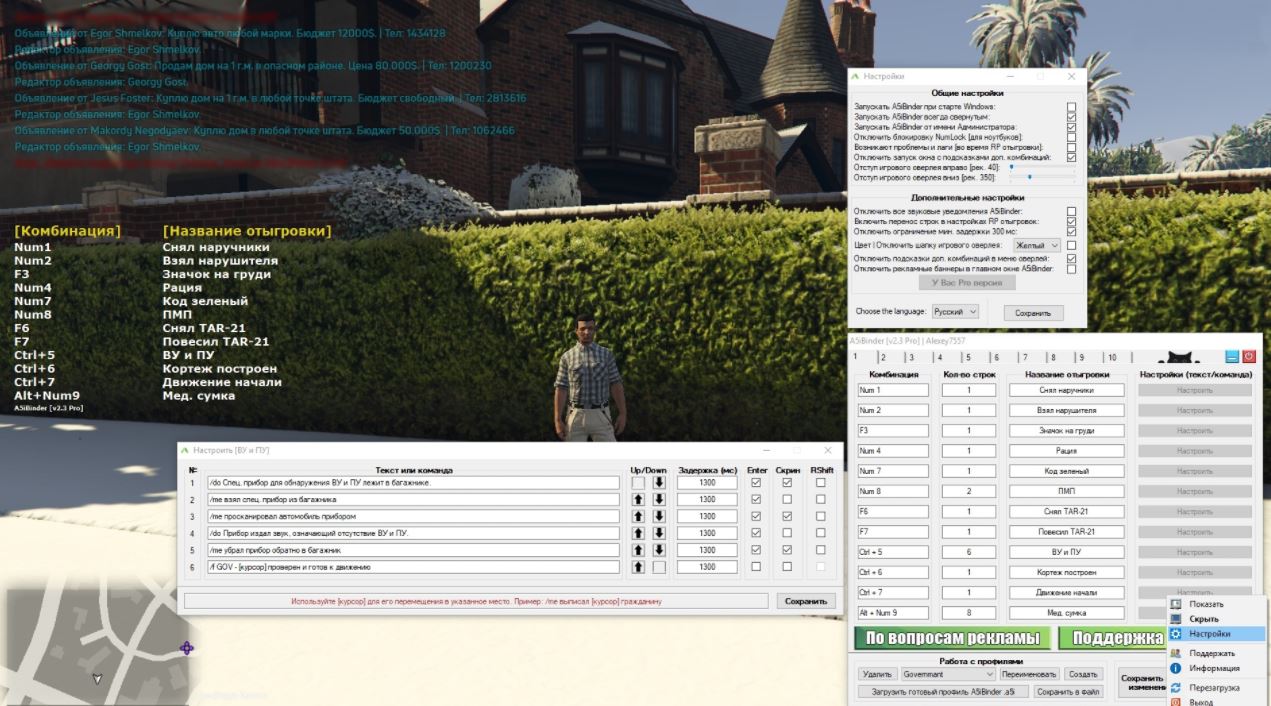Click Настроить button for the F6 row
The width and height of the screenshot is (1271, 706).
[1195, 511]
